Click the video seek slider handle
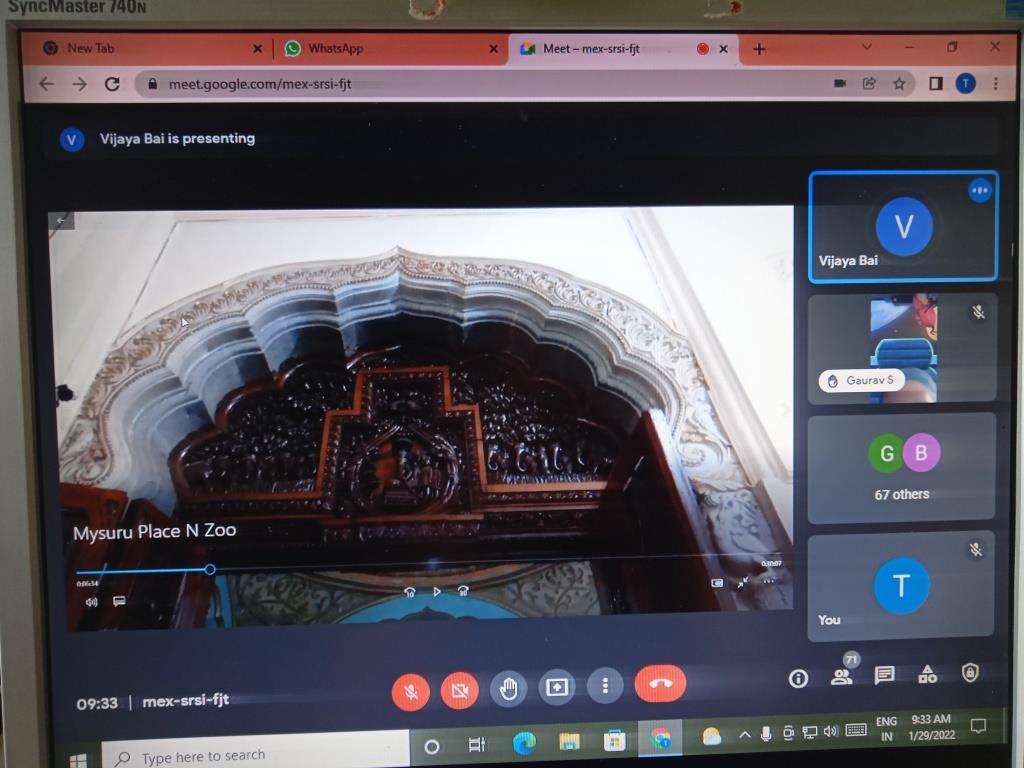 pos(210,569)
